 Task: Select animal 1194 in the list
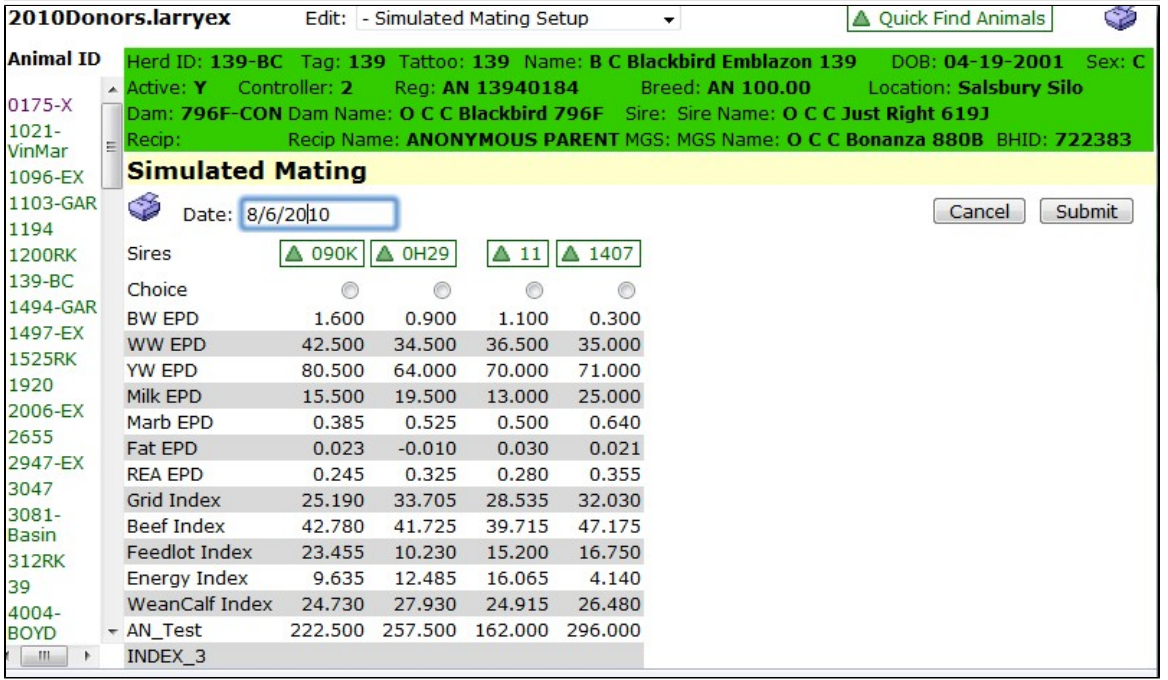pos(31,229)
